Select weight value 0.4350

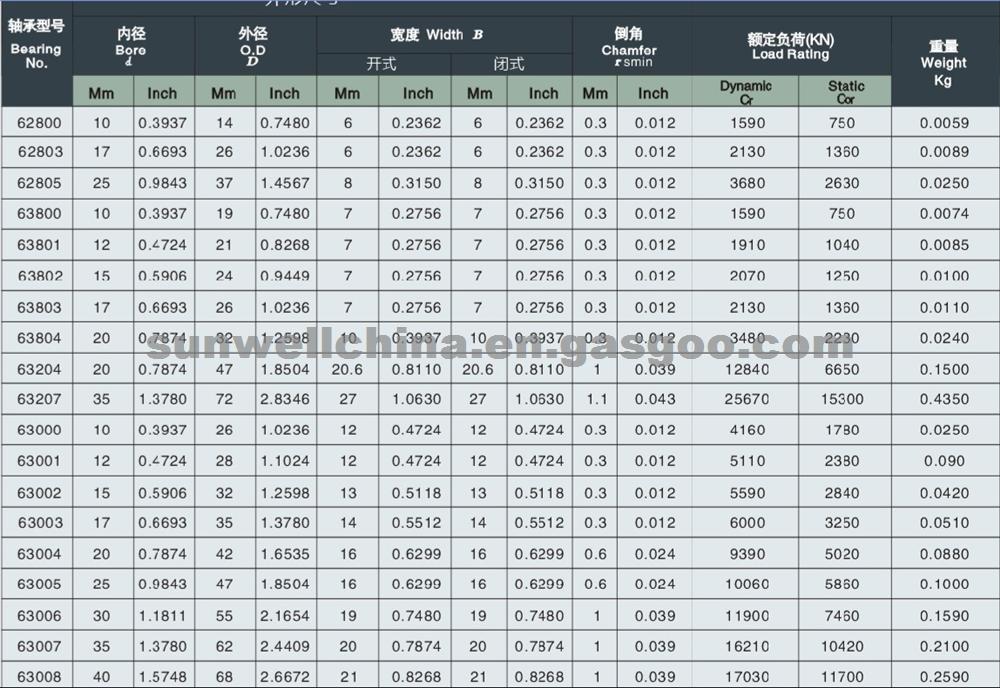tap(944, 399)
